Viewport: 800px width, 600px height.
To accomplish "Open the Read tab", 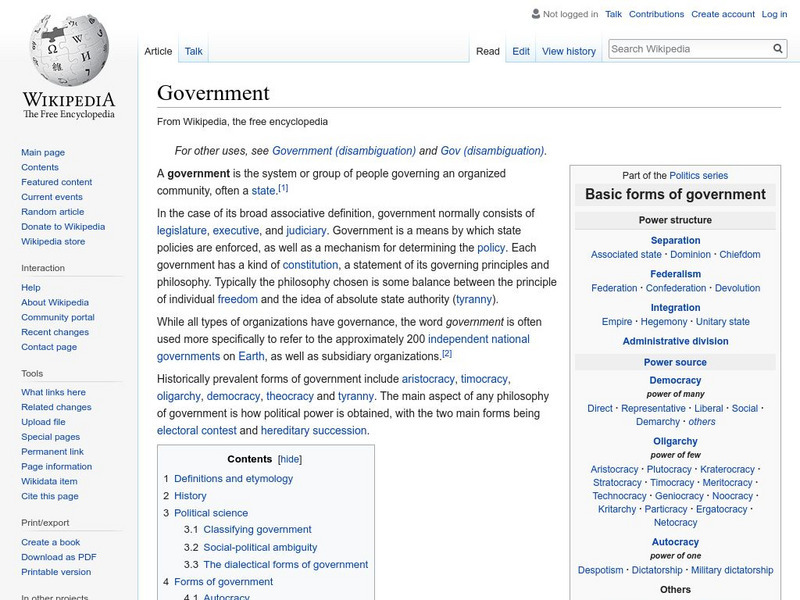I will pos(487,51).
